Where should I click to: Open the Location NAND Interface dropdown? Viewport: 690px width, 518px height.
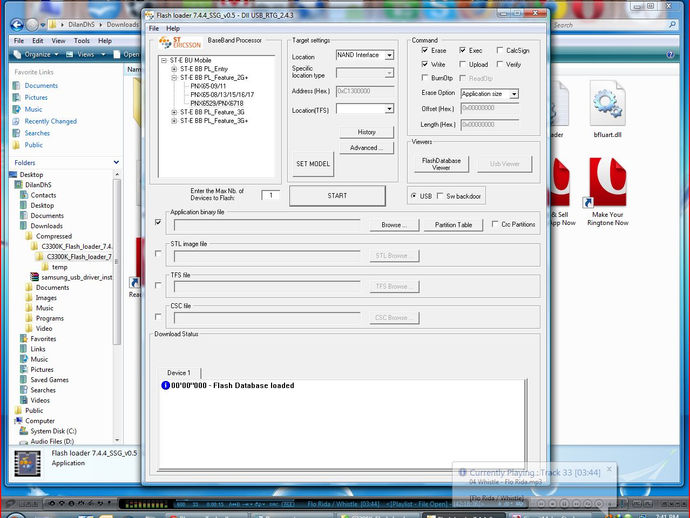coord(389,55)
